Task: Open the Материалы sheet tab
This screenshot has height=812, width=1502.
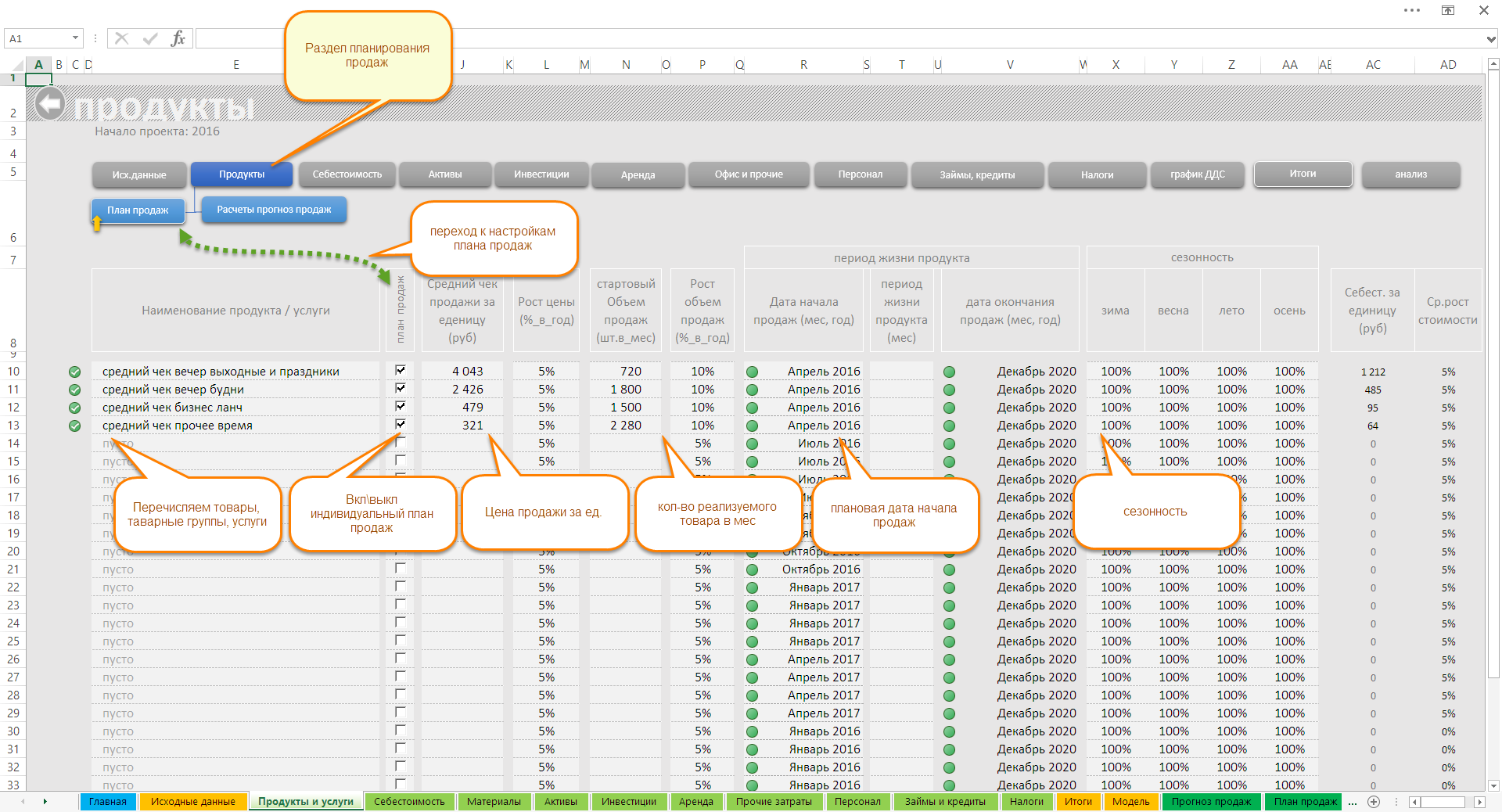Action: tap(494, 802)
